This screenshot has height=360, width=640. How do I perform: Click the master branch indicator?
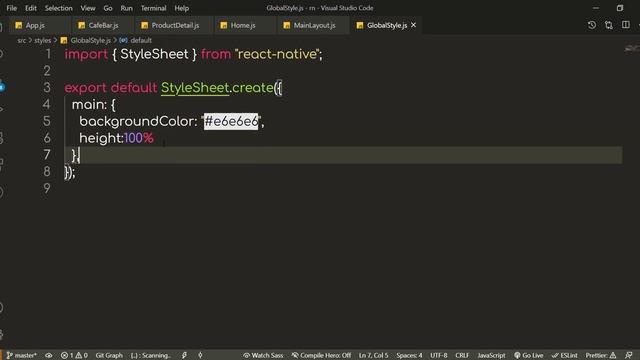(22, 355)
